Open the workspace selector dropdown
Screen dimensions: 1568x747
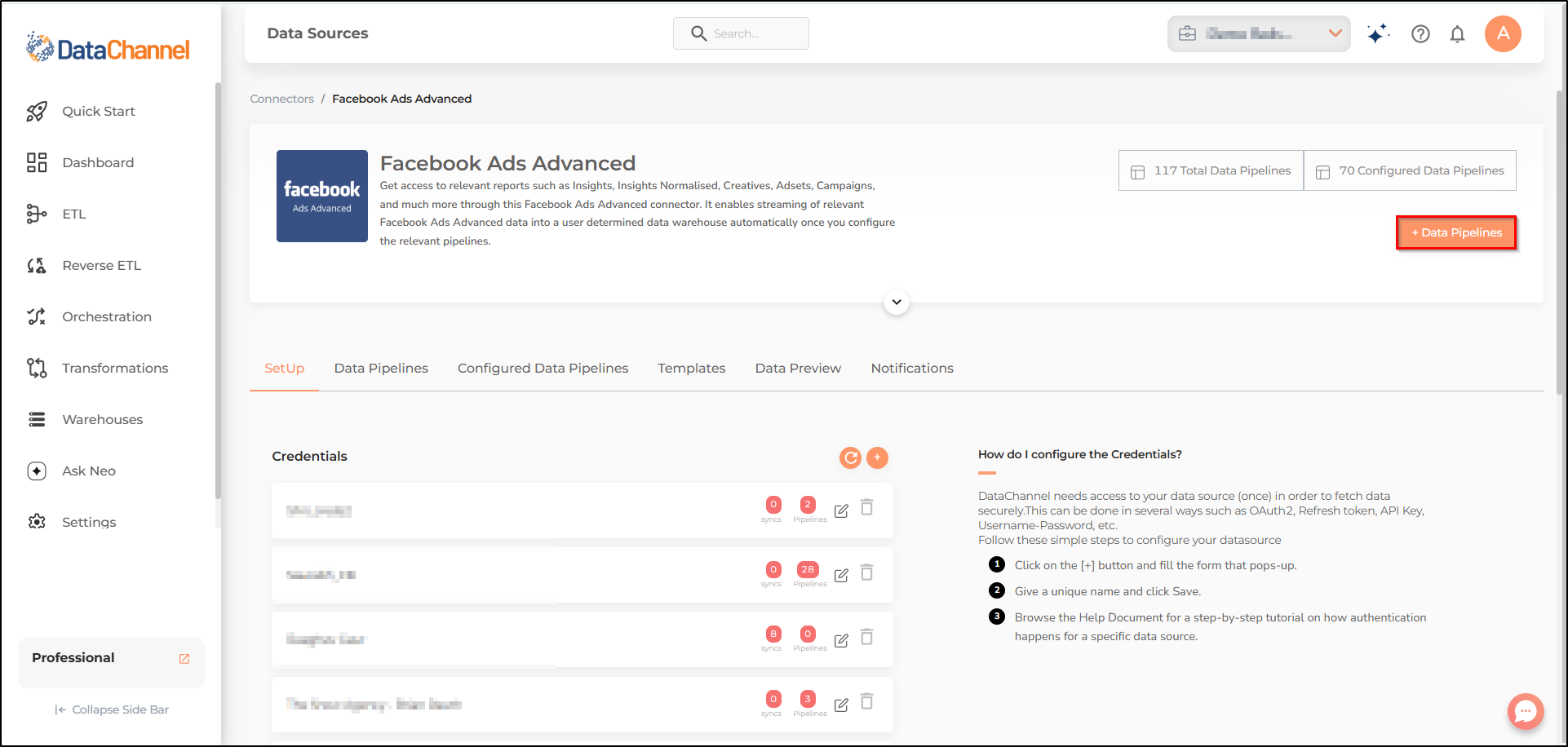coord(1259,33)
